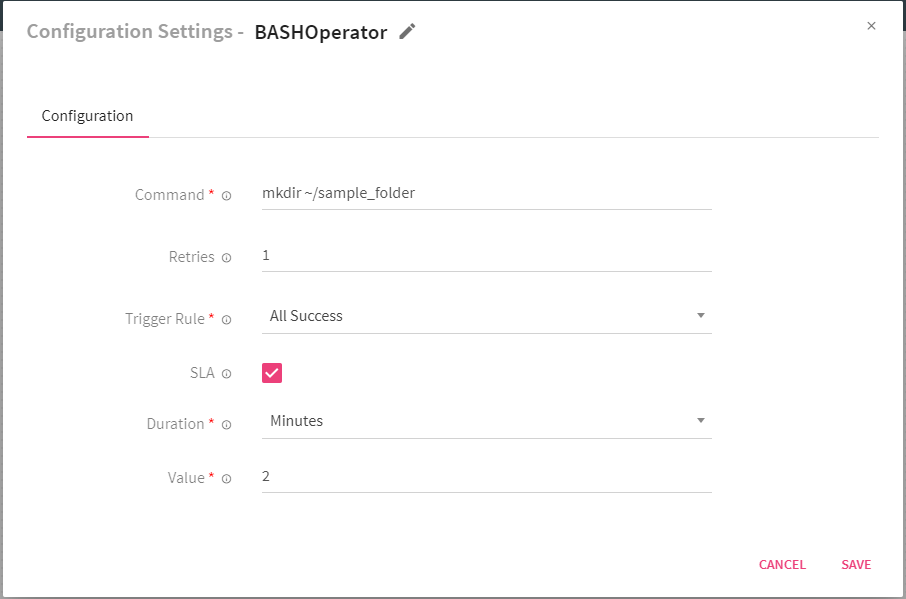Dismiss the dialog with the X icon
906x599 pixels.
tap(871, 26)
